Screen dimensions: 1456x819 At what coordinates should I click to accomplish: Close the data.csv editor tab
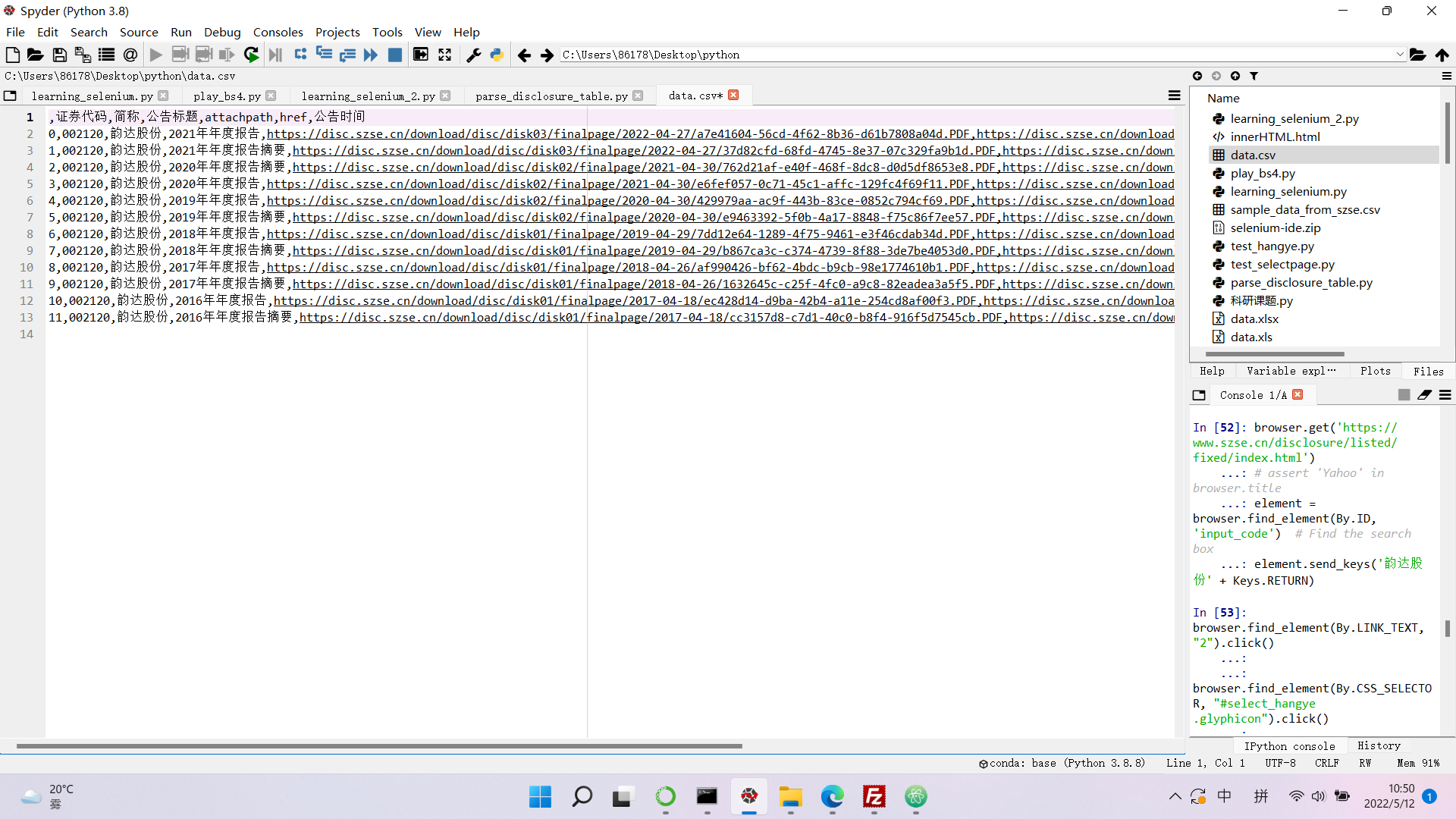[x=733, y=95]
